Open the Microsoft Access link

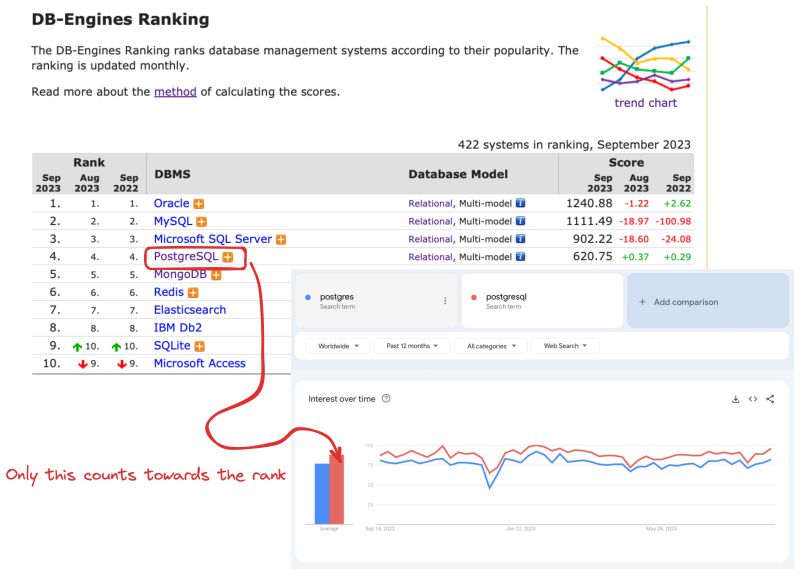tap(199, 363)
